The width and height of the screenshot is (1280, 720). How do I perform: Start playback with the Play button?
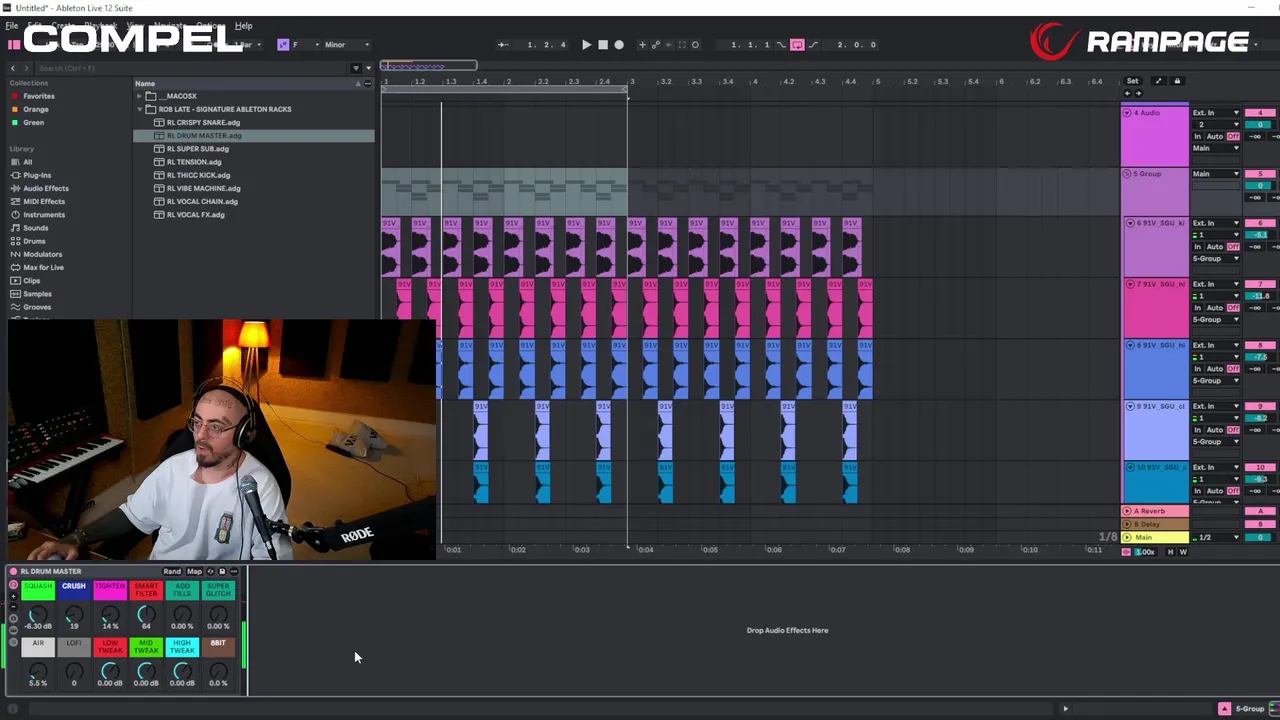[x=586, y=45]
